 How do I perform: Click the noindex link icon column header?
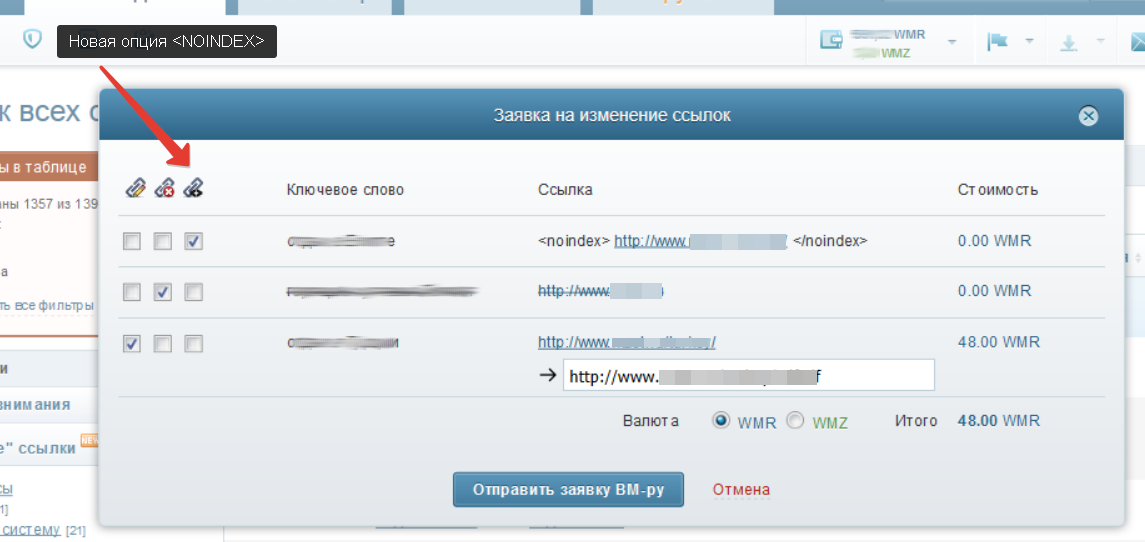point(193,188)
